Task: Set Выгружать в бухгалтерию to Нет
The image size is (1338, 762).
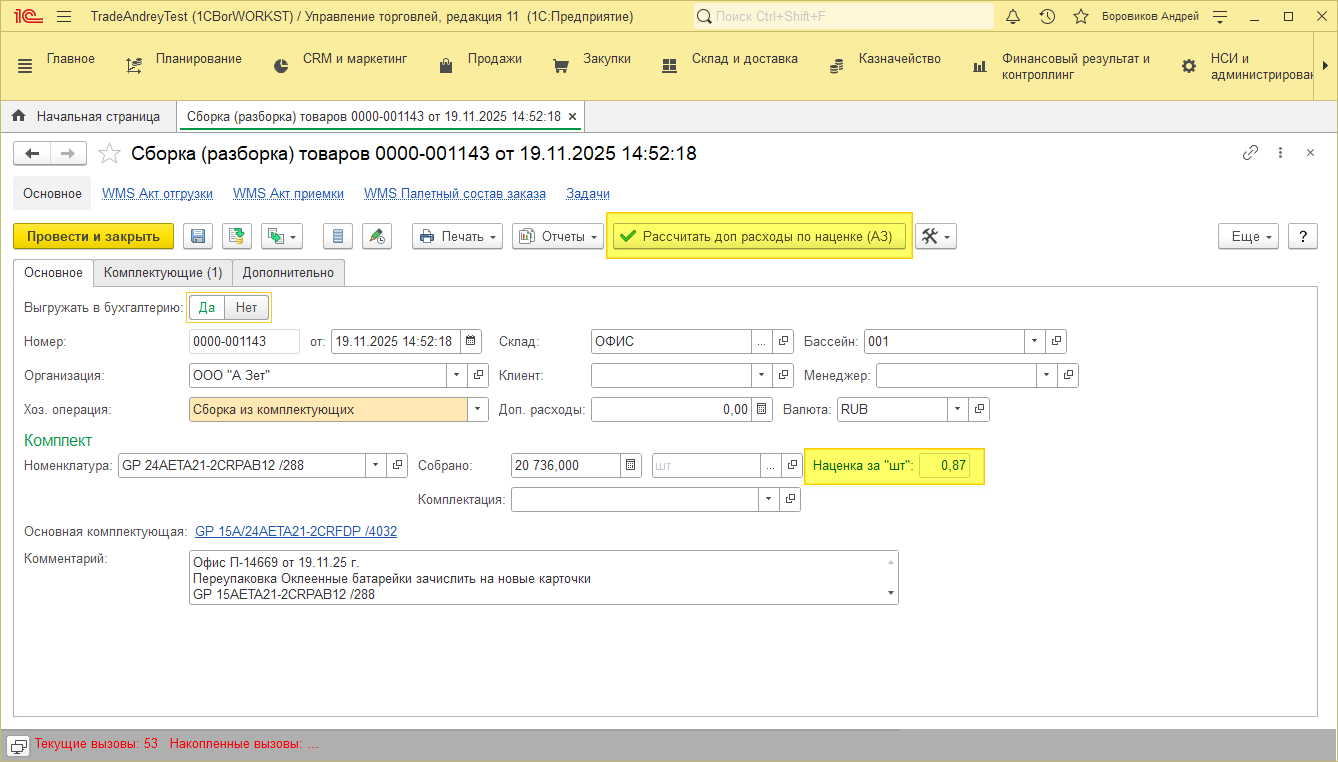Action: click(247, 308)
